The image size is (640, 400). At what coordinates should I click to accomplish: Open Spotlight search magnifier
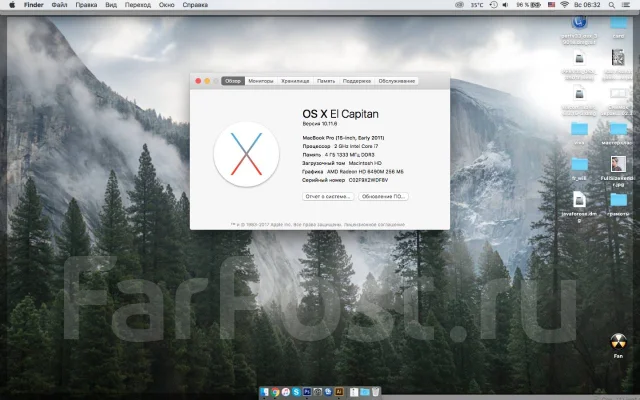pyautogui.click(x=611, y=5)
